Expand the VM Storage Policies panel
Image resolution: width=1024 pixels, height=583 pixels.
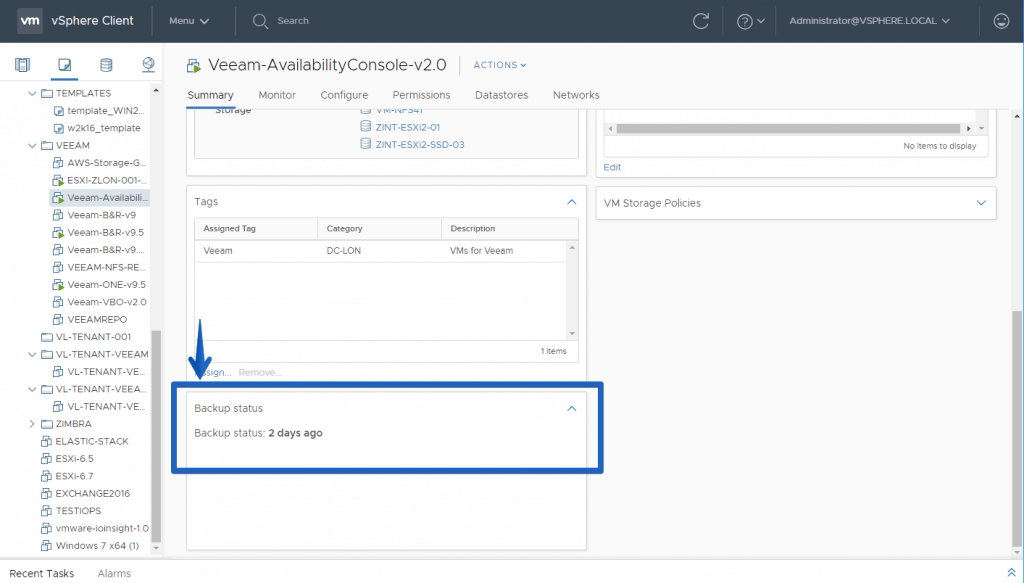click(981, 203)
